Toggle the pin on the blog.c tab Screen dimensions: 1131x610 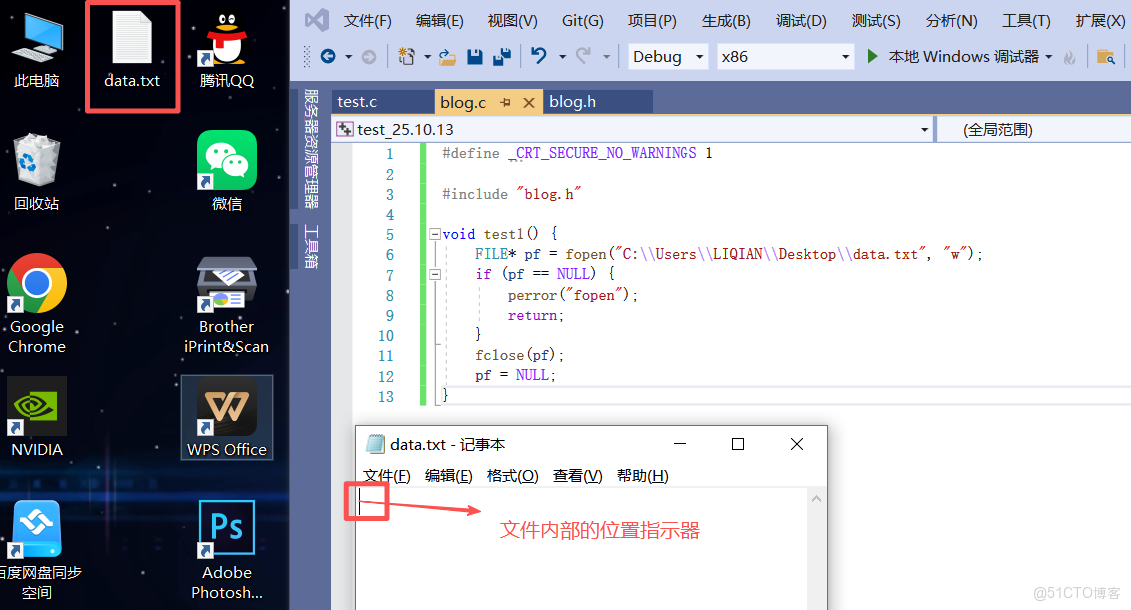click(x=505, y=101)
